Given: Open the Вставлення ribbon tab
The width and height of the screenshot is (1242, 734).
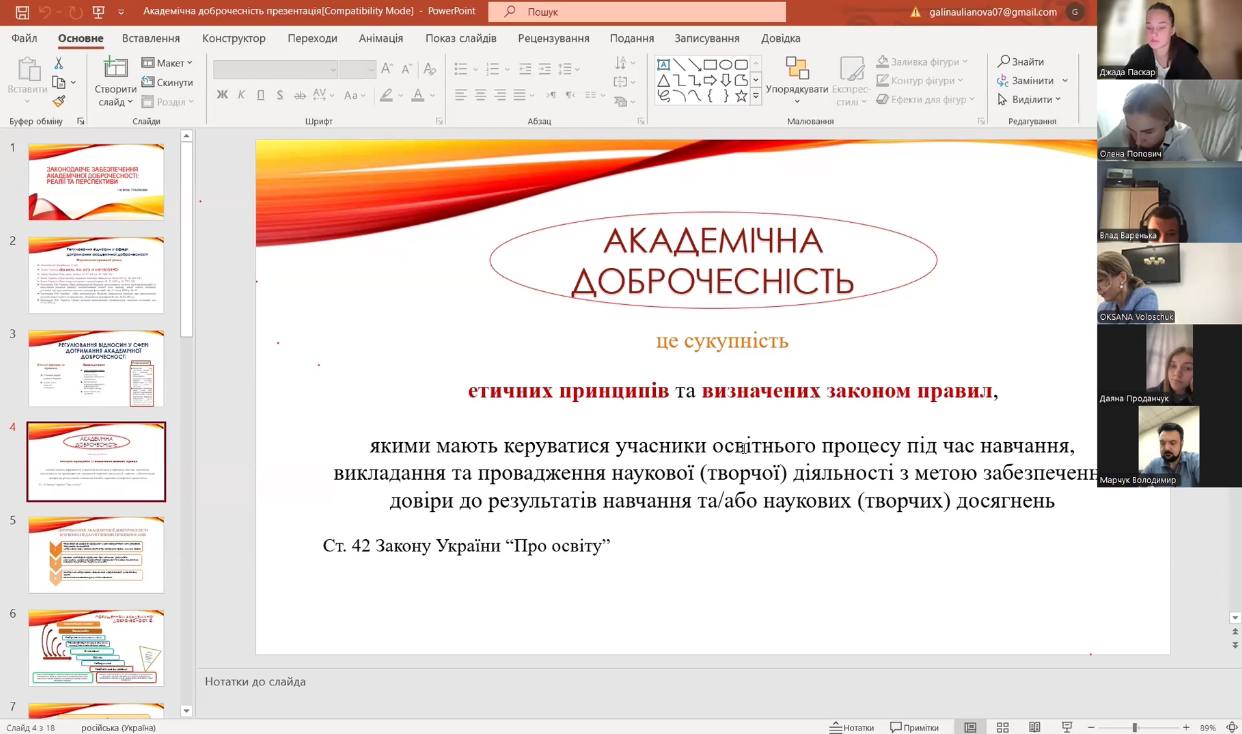Looking at the screenshot, I should pyautogui.click(x=151, y=38).
